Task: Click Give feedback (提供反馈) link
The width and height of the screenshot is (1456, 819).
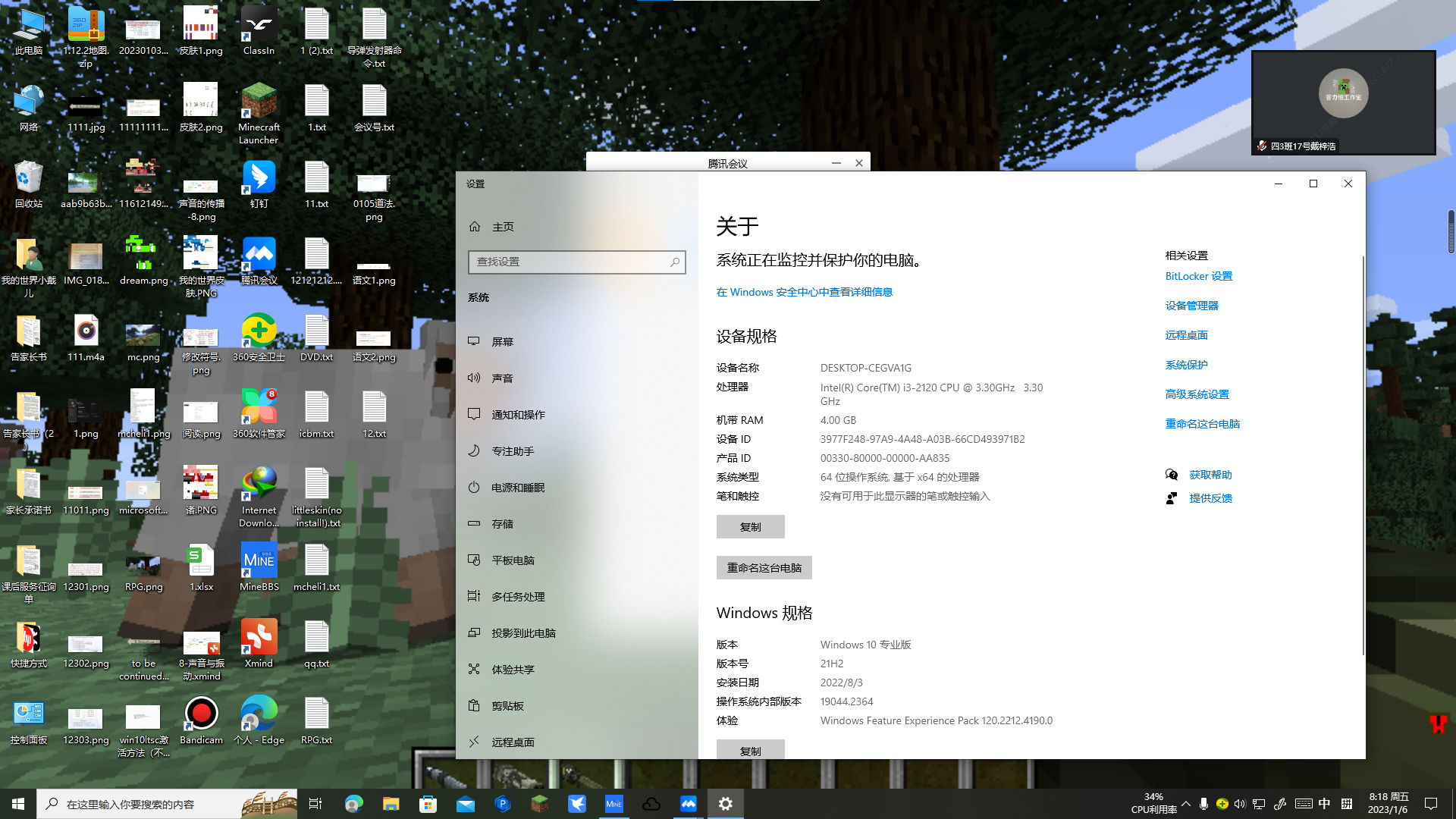Action: 1210,499
